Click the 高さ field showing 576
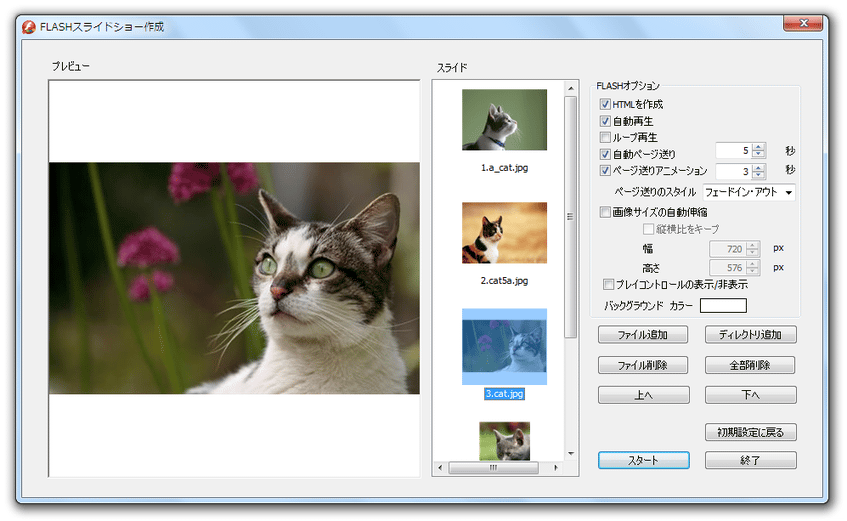 (728, 268)
